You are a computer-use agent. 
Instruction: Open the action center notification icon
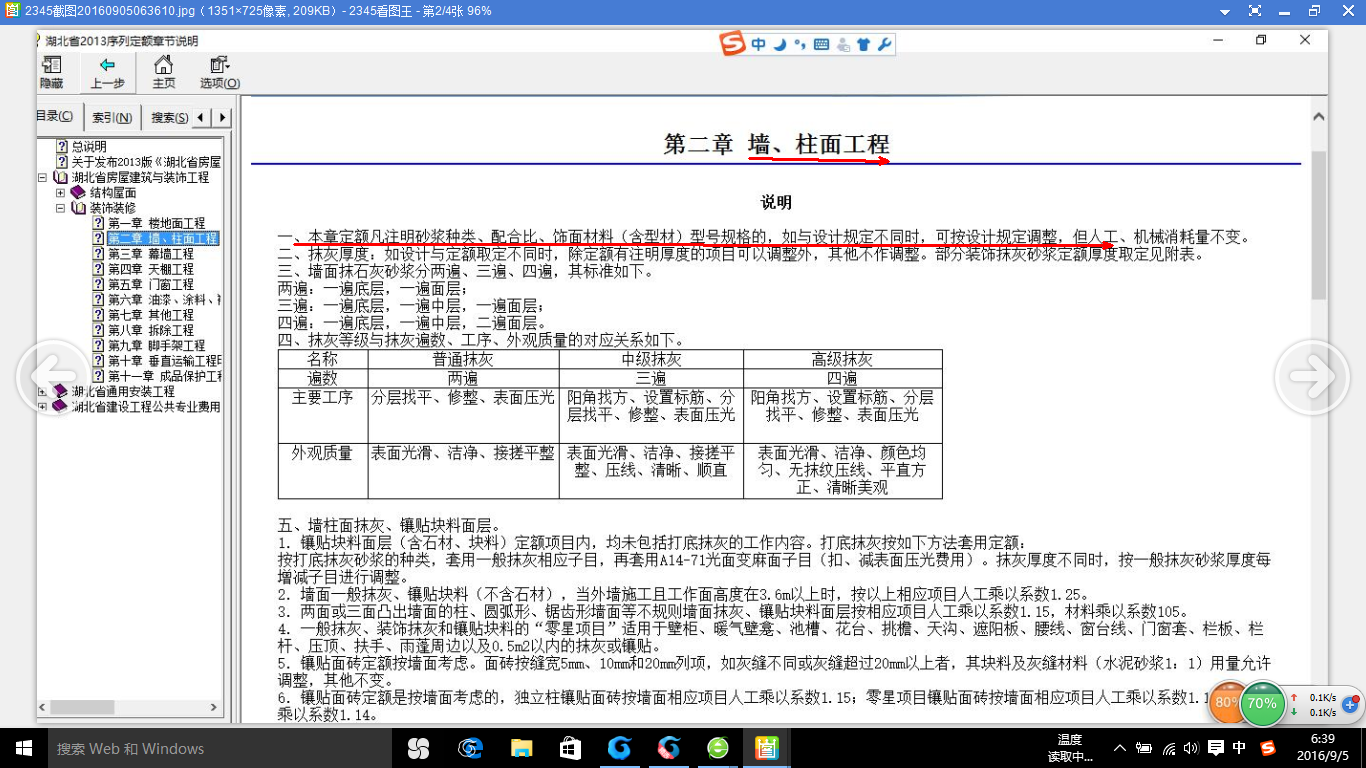point(1216,748)
